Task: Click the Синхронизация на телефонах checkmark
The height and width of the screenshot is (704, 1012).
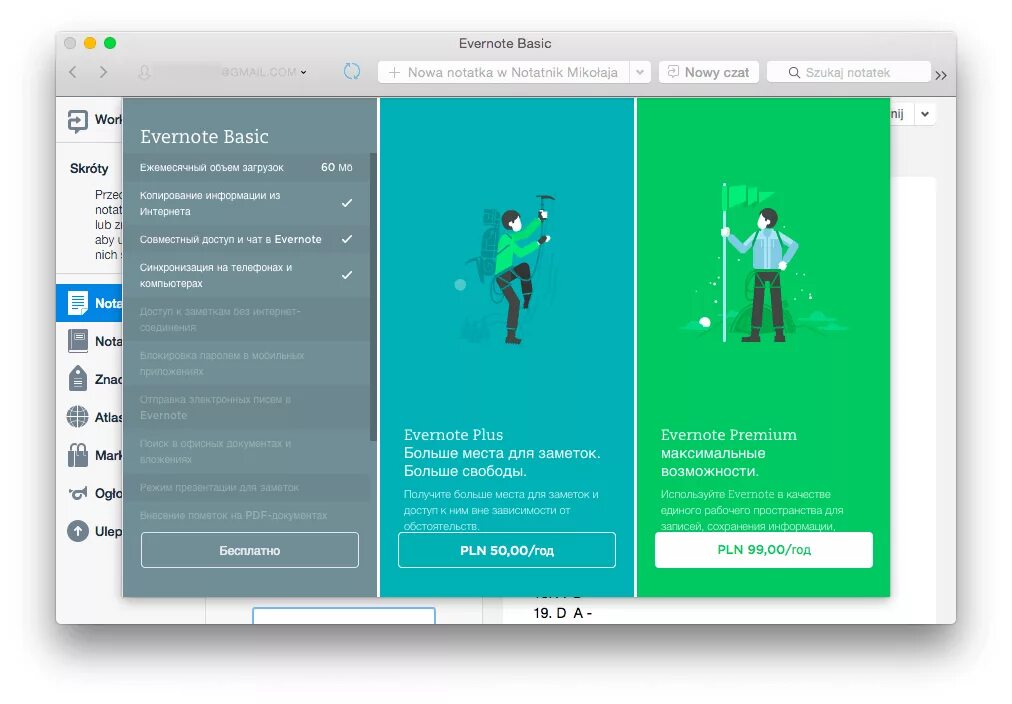Action: point(347,275)
